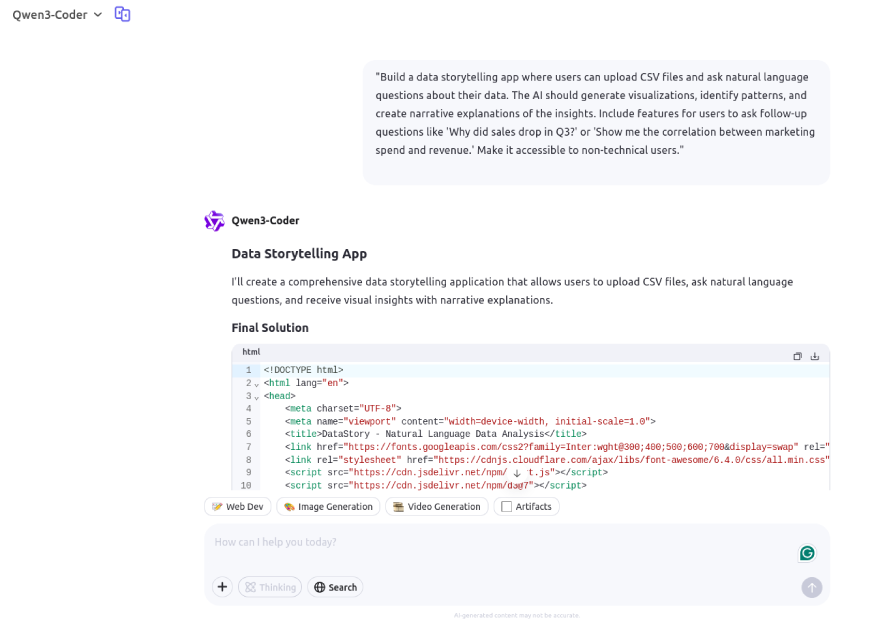The height and width of the screenshot is (626, 872).
Task: Open the Qwen3-Coder model selector dropdown
Action: 57,15
